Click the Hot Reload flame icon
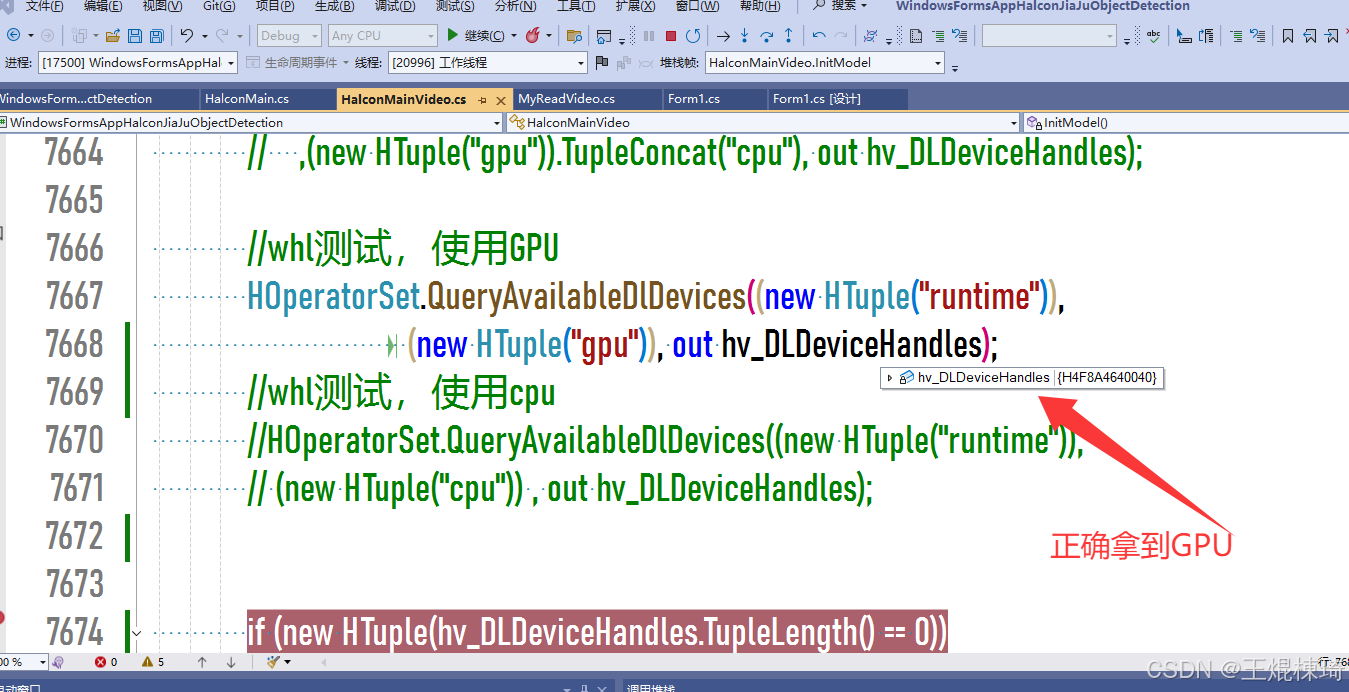Screen dimensions: 1349x692 coord(532,36)
